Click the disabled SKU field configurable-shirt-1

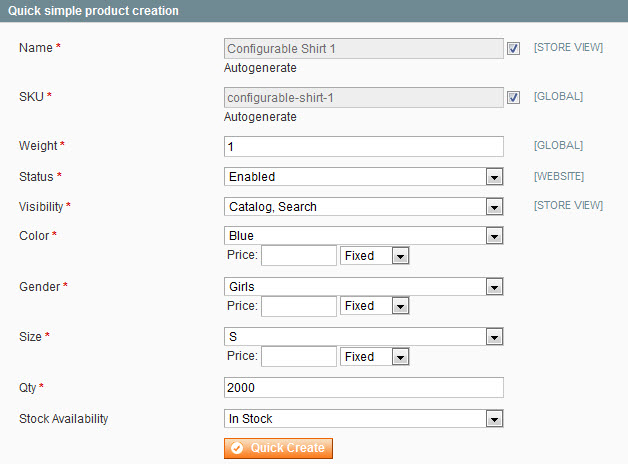pos(364,97)
